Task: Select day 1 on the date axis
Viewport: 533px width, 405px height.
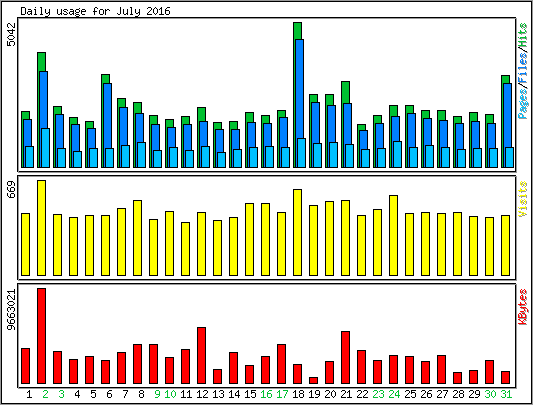Action: coord(29,394)
